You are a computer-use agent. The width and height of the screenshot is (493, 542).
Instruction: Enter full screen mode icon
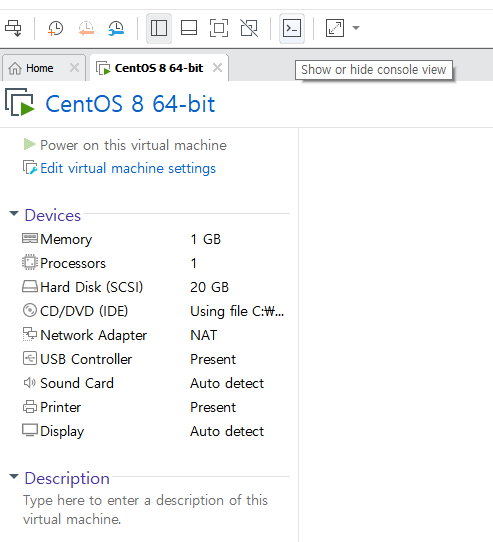pyautogui.click(x=219, y=28)
